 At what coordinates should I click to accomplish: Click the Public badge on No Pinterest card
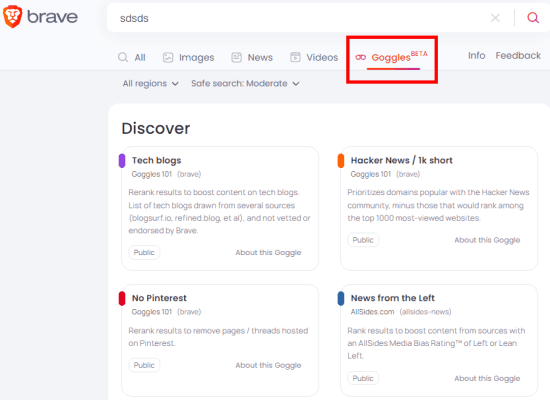(x=144, y=365)
